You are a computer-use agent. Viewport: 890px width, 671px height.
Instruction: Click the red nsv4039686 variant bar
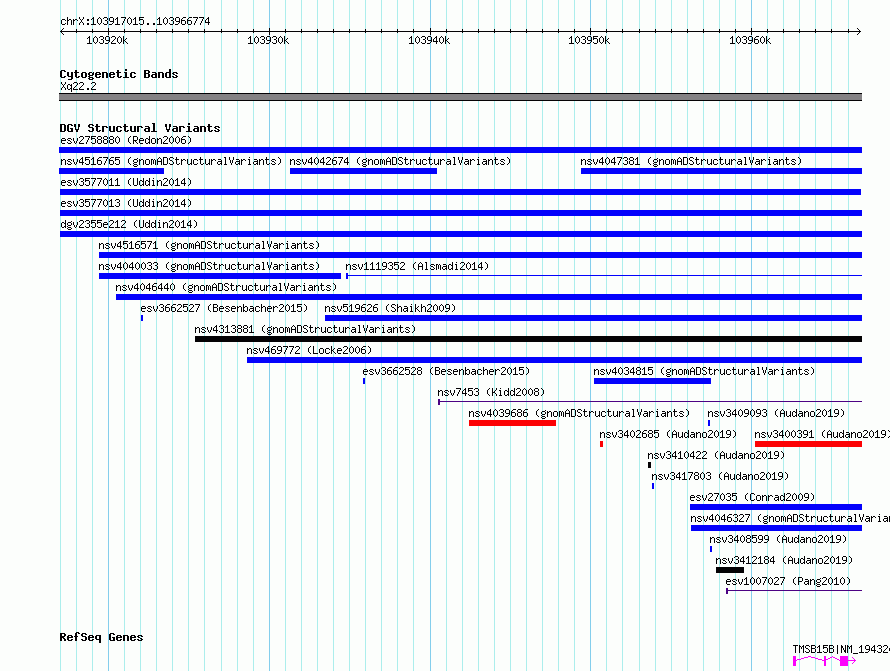coord(512,423)
